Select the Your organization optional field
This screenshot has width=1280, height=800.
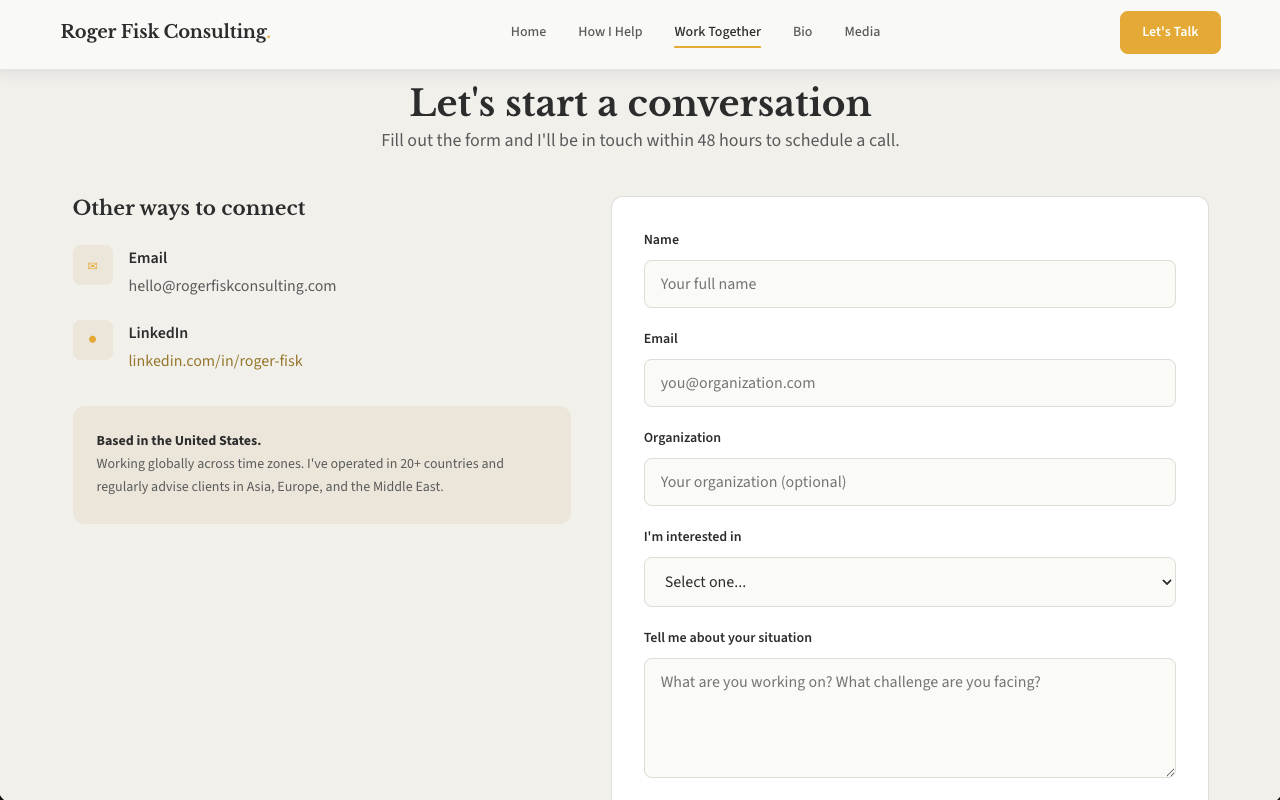(910, 482)
